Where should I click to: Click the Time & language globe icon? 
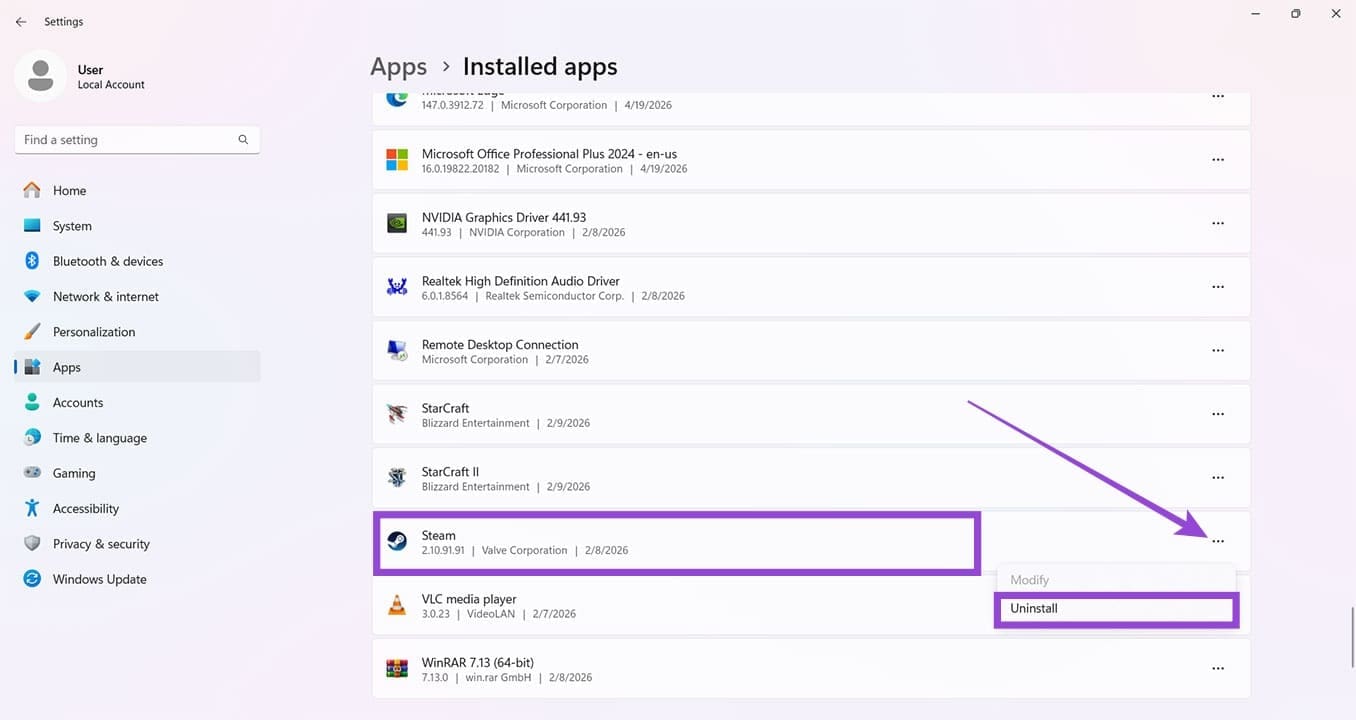[32, 438]
